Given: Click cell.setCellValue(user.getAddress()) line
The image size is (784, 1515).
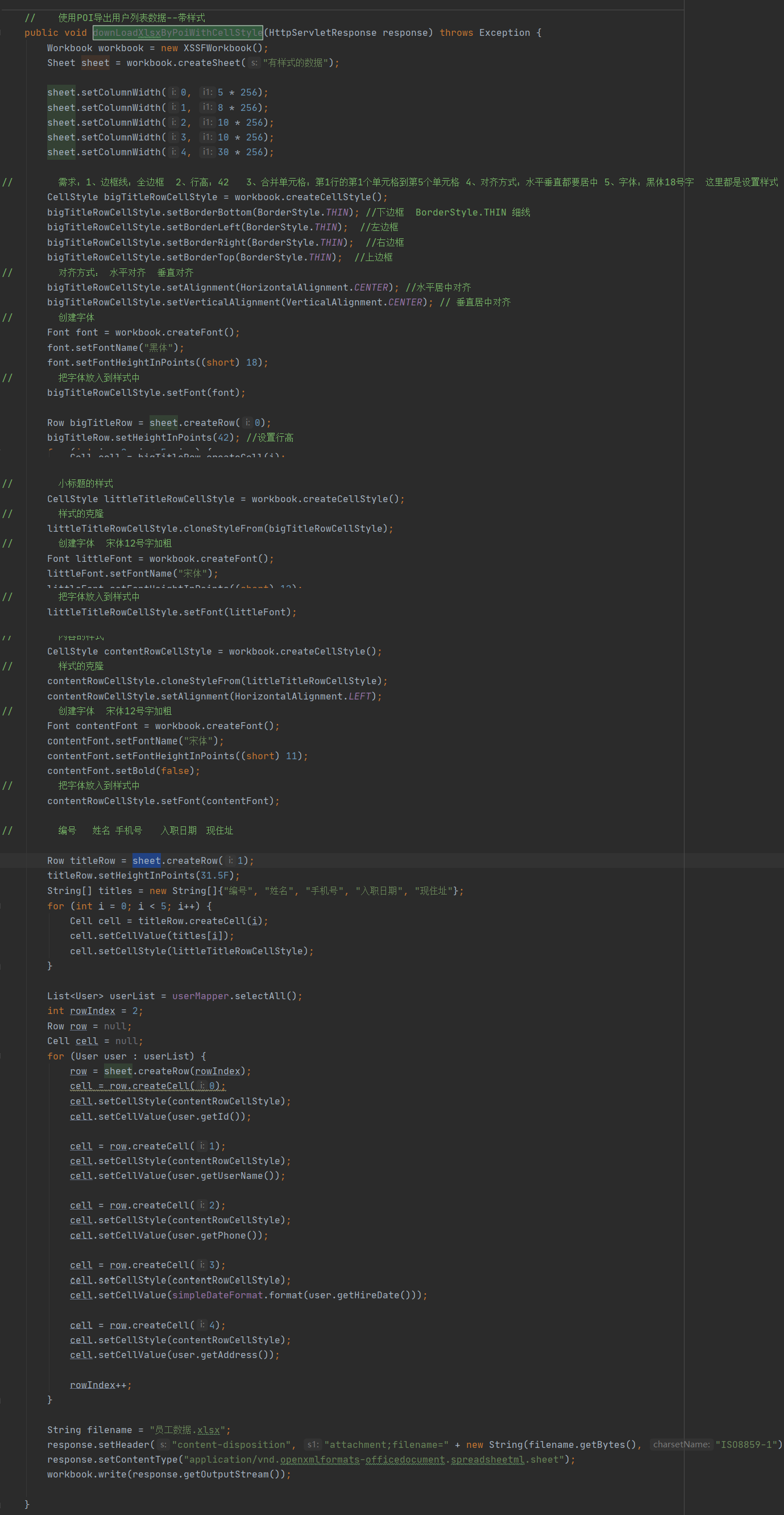Looking at the screenshot, I should point(175,1355).
